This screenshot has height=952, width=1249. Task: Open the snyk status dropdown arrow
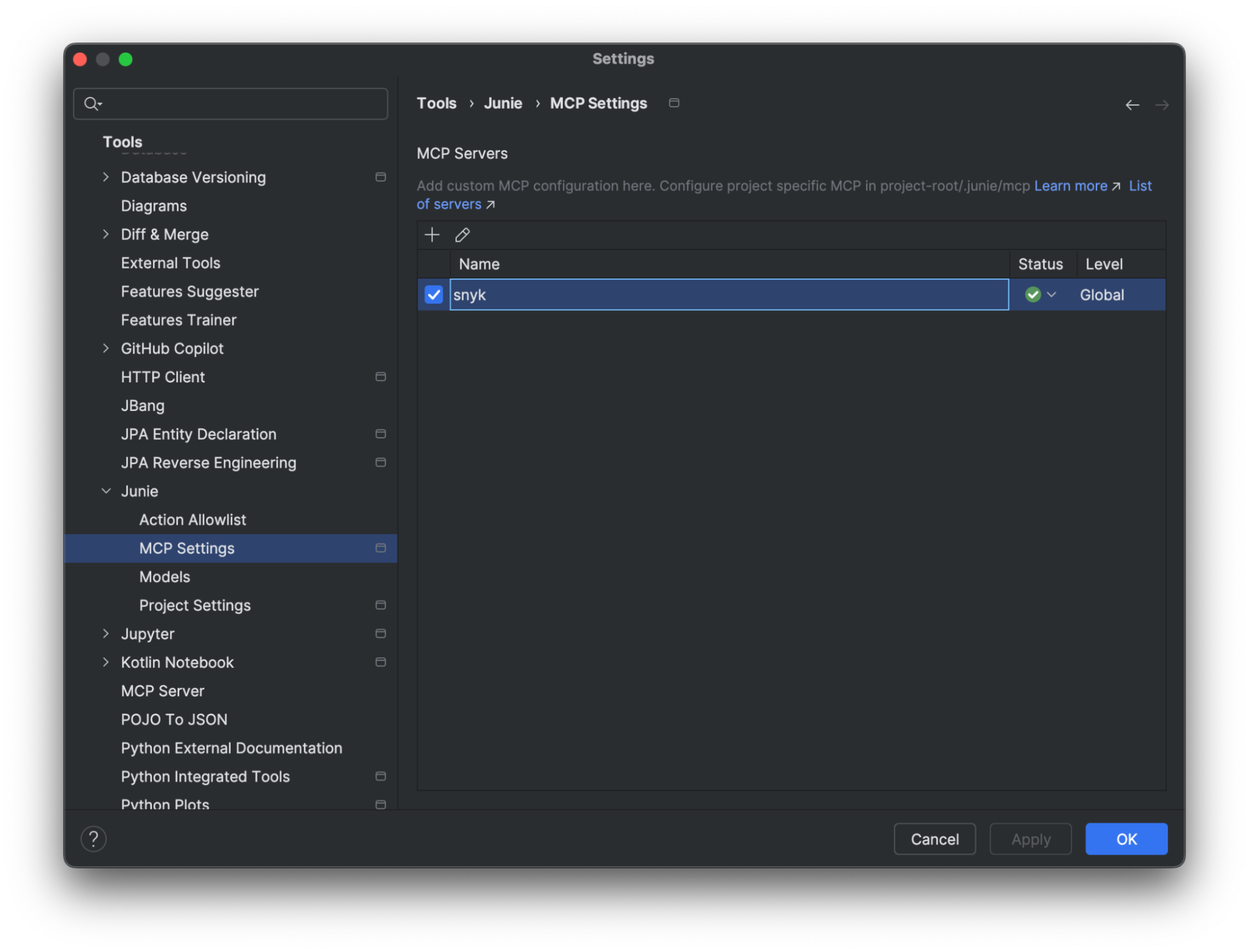[1052, 295]
